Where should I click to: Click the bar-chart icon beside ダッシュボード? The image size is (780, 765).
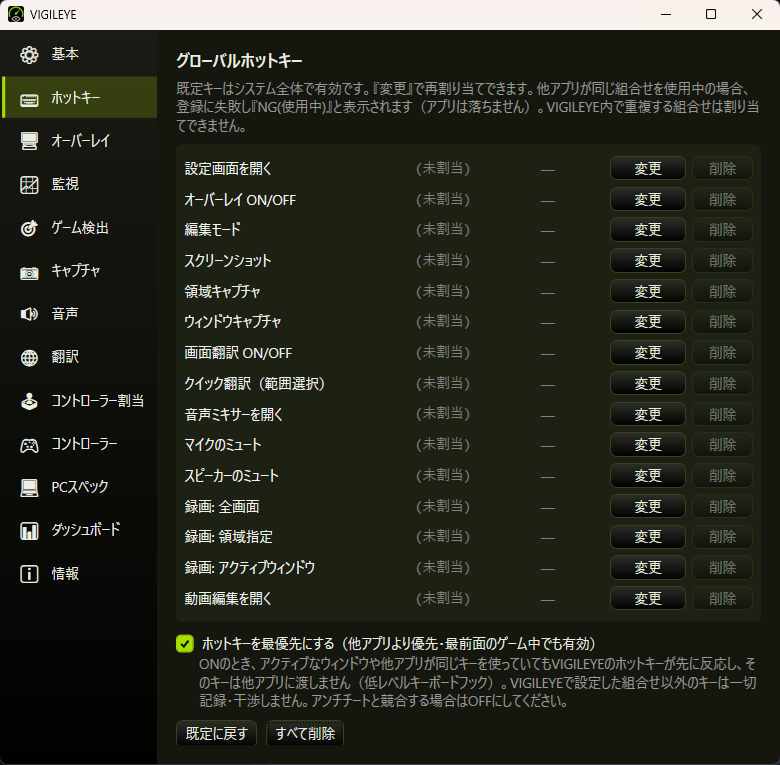click(29, 531)
